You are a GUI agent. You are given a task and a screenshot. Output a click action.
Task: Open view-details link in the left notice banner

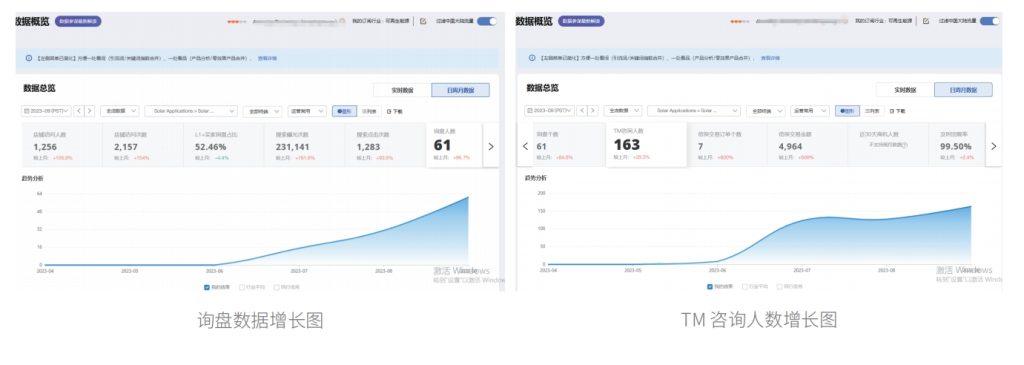pyautogui.click(x=267, y=58)
